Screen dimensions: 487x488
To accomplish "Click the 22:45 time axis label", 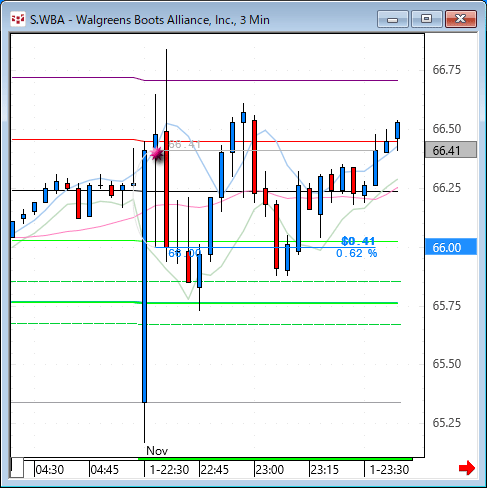I will pos(214,470).
